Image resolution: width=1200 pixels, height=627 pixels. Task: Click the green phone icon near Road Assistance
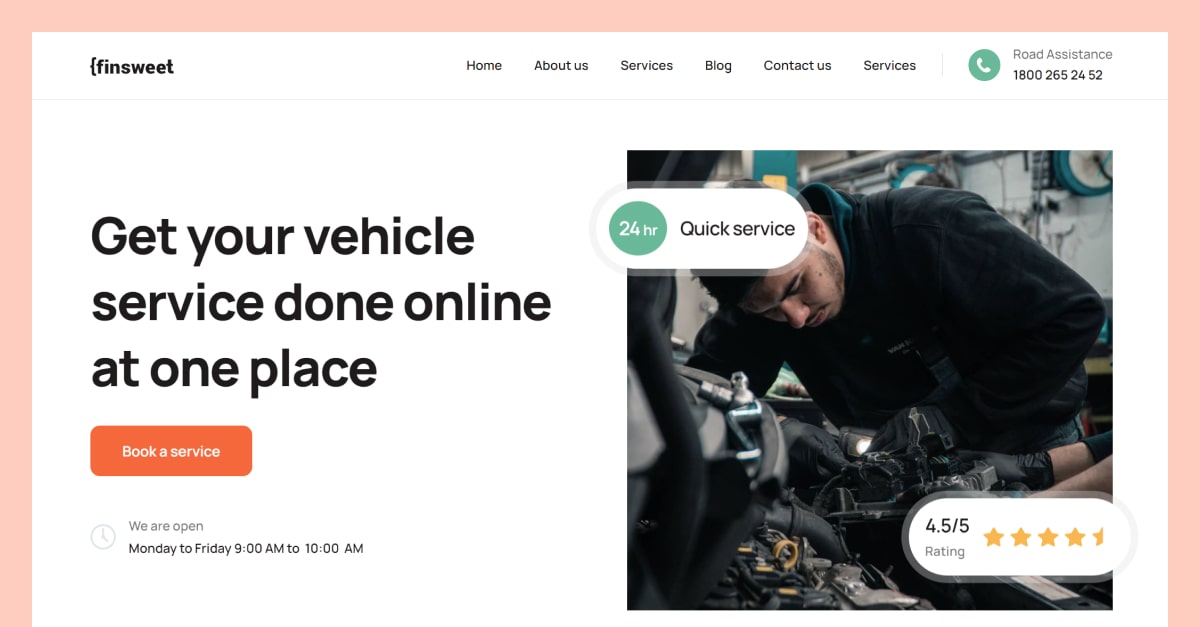(x=984, y=65)
